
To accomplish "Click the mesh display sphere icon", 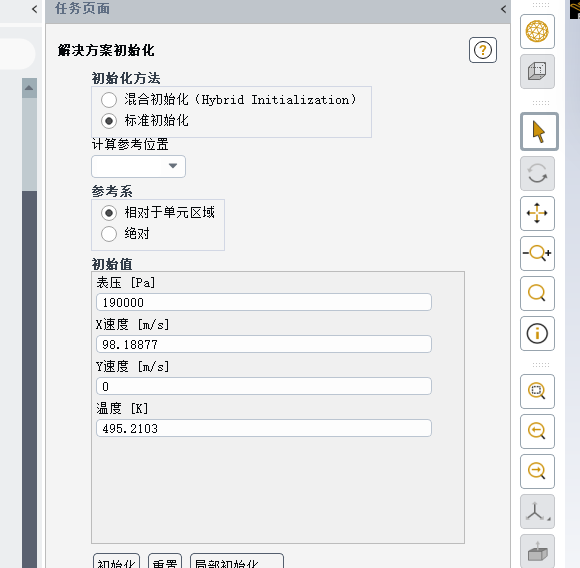I will 537,31.
